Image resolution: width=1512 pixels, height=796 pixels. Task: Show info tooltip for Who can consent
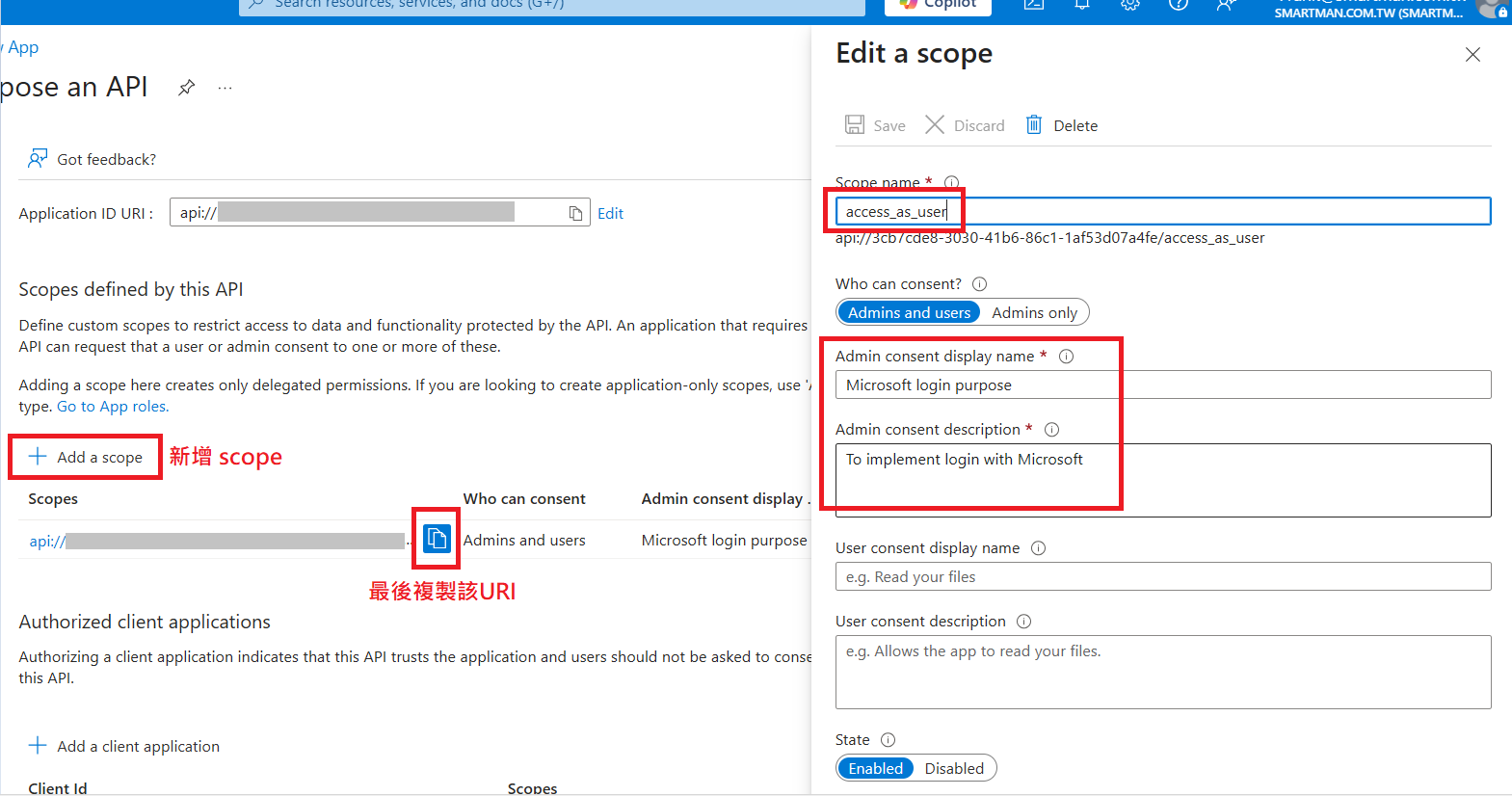pos(979,283)
